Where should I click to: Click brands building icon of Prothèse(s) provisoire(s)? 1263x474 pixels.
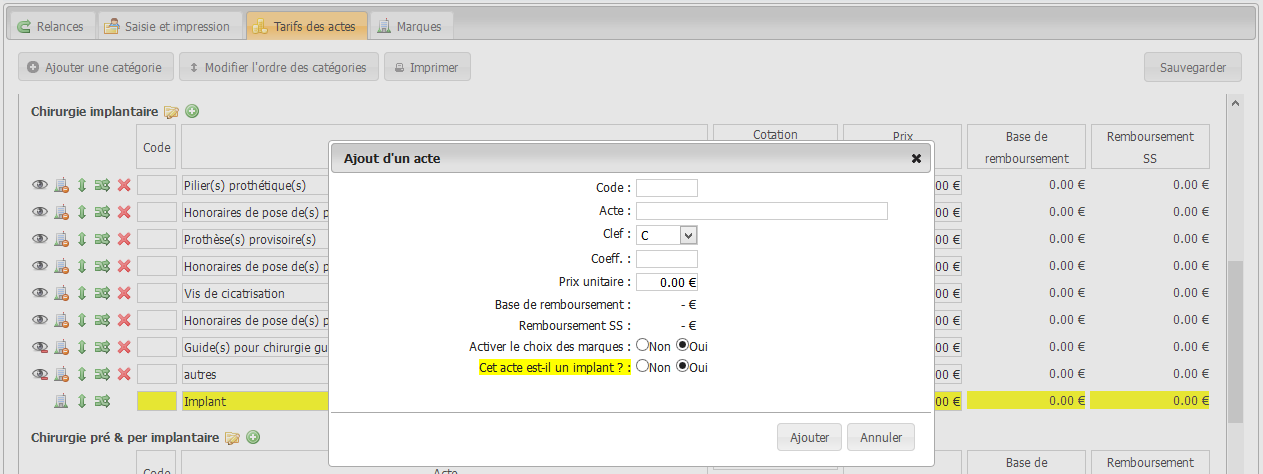[x=62, y=239]
